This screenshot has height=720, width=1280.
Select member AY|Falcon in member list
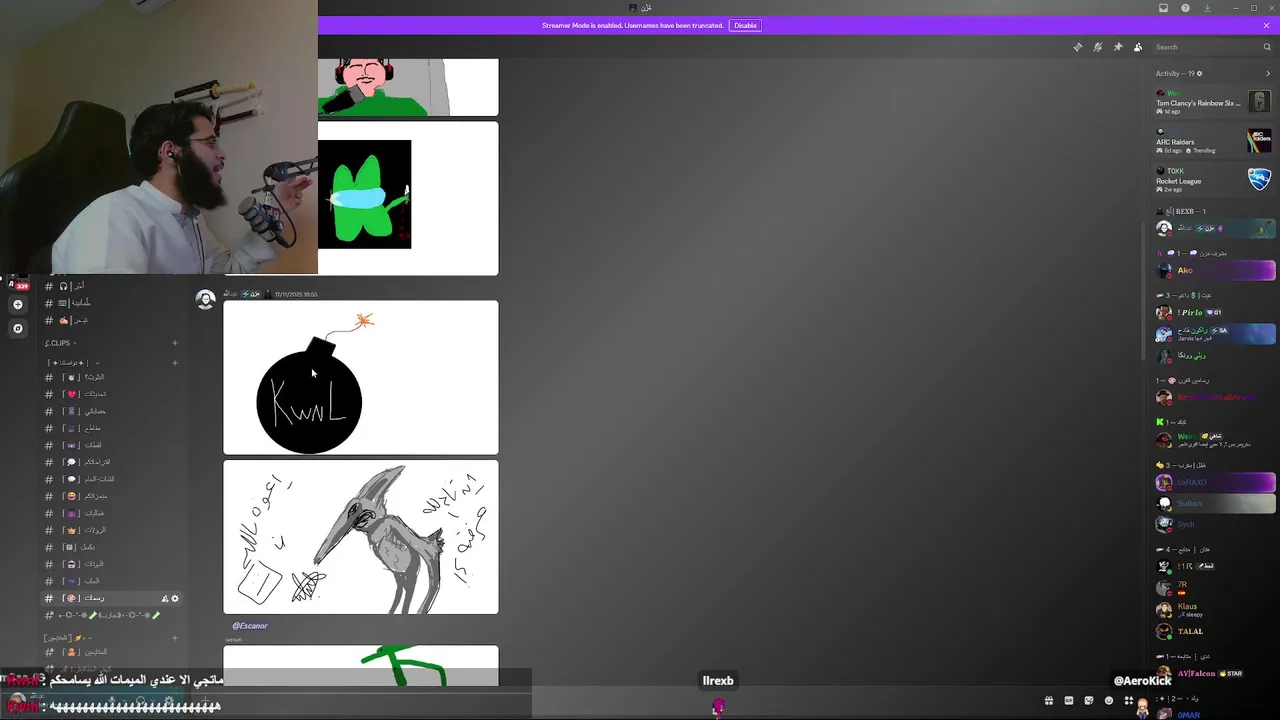[1215, 674]
